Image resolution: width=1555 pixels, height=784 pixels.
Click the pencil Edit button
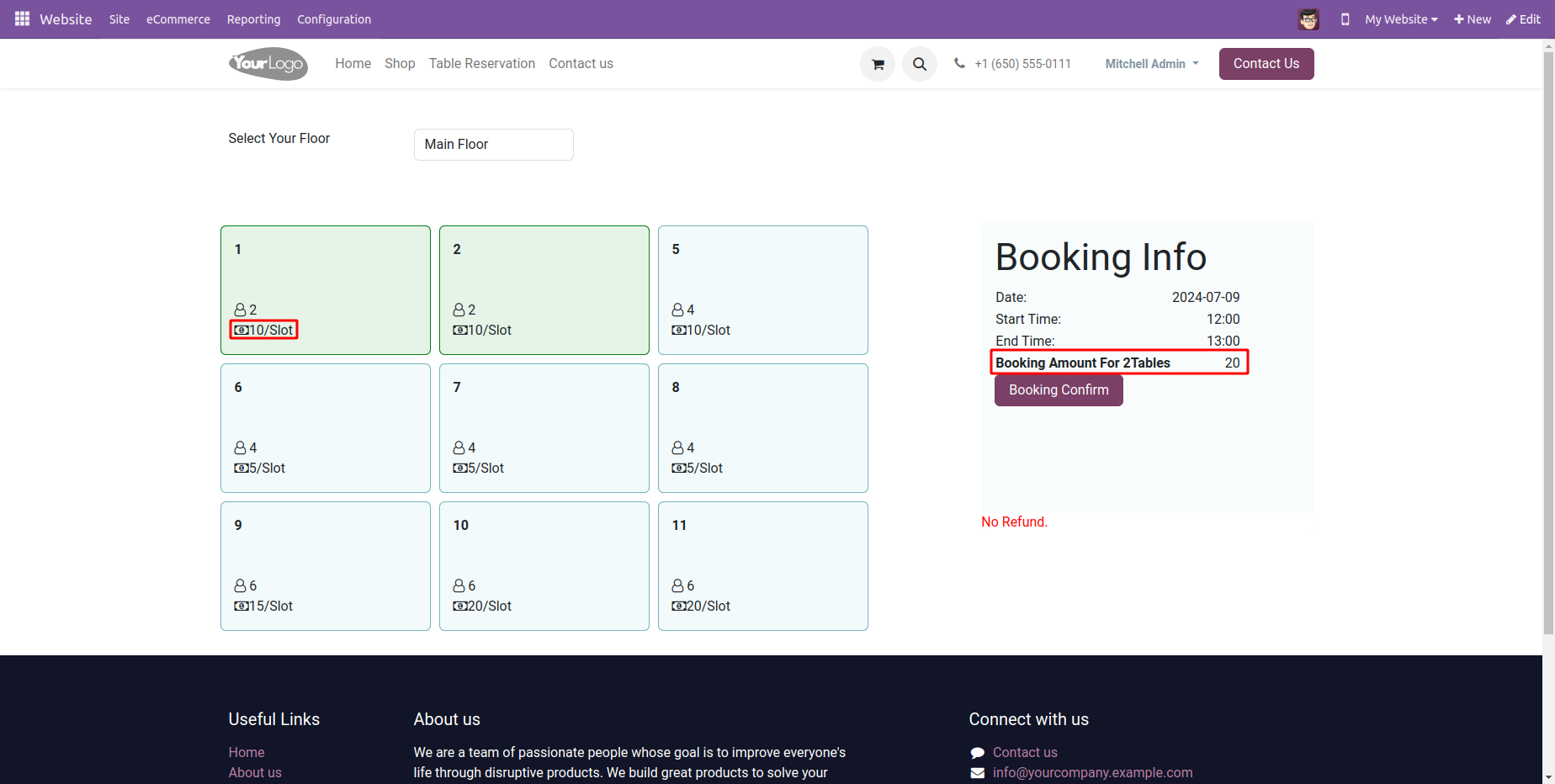[x=1523, y=19]
